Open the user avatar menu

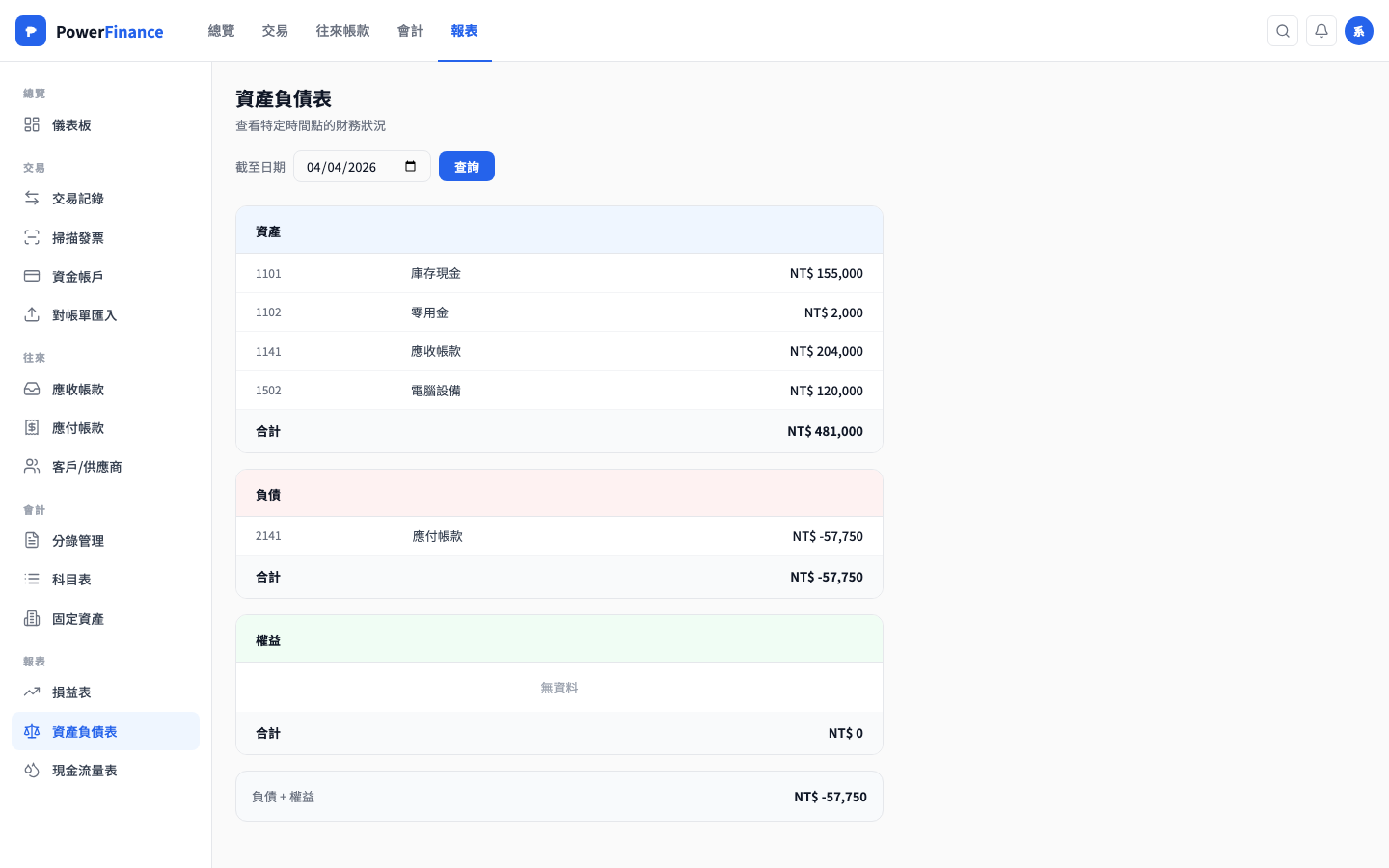pos(1358,31)
